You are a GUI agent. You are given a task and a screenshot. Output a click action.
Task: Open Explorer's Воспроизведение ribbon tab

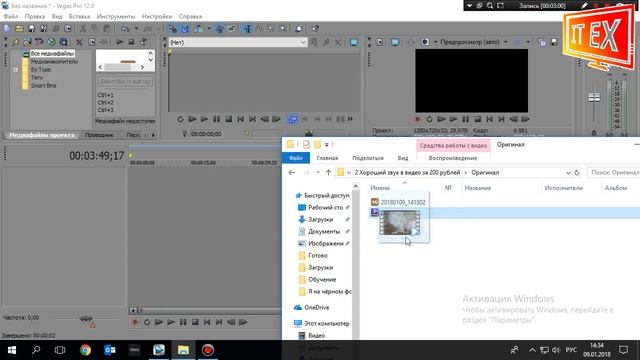(x=453, y=158)
